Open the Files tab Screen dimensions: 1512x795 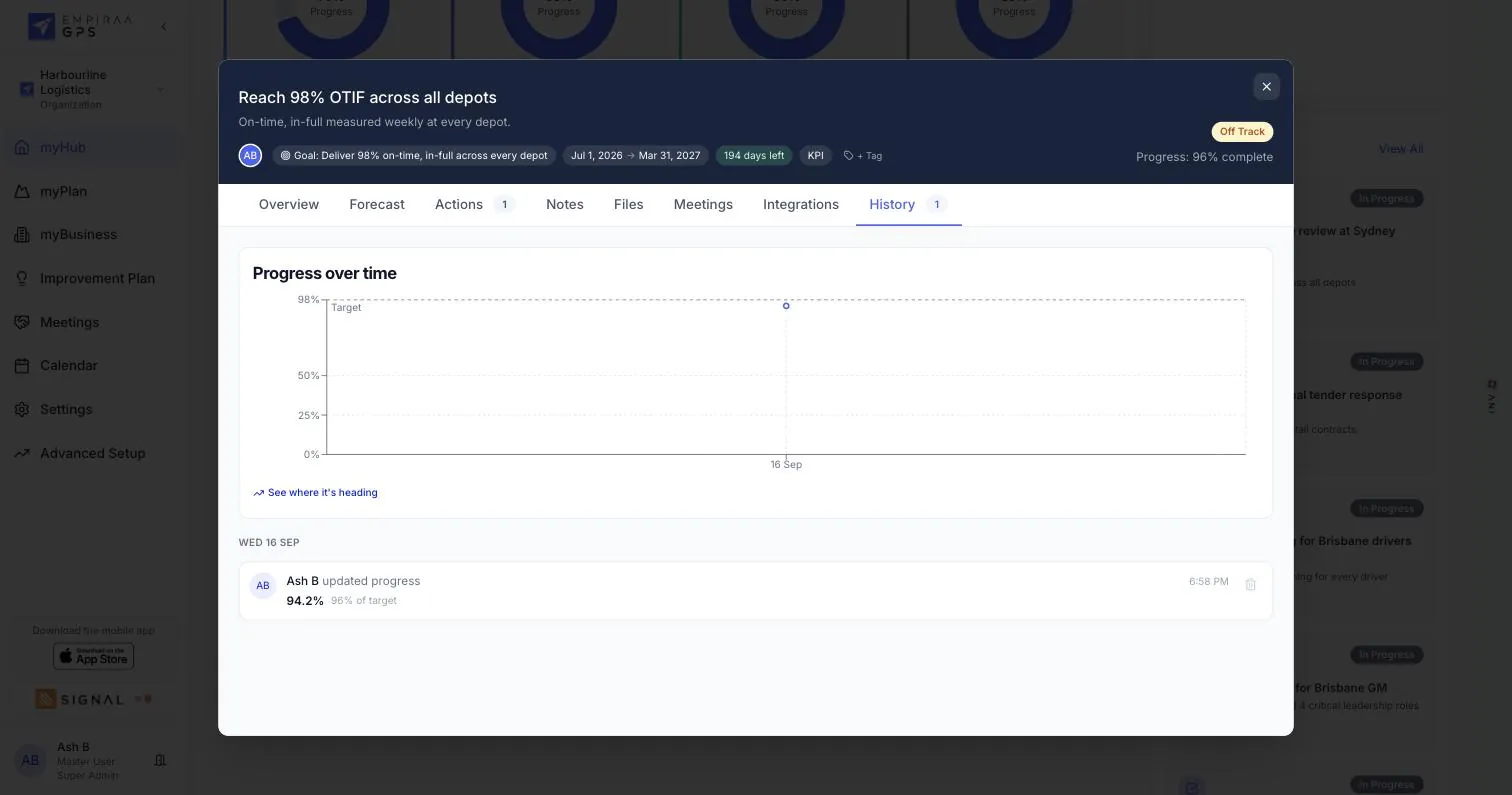(x=628, y=204)
